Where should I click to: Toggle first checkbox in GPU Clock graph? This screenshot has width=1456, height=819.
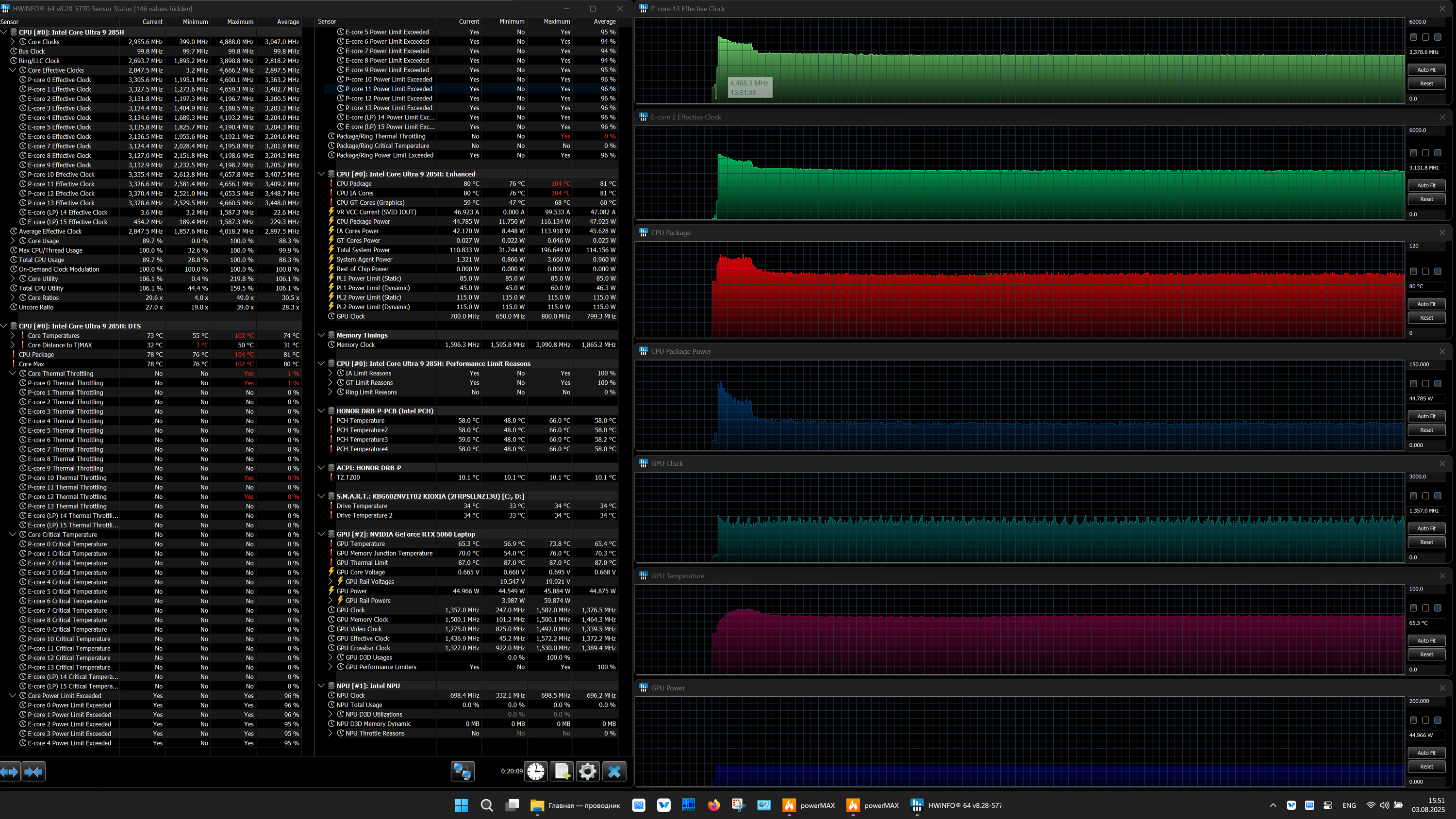point(1413,496)
